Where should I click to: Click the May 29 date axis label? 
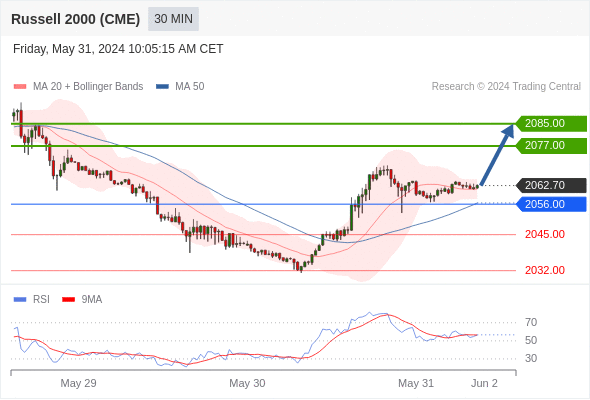tap(78, 383)
